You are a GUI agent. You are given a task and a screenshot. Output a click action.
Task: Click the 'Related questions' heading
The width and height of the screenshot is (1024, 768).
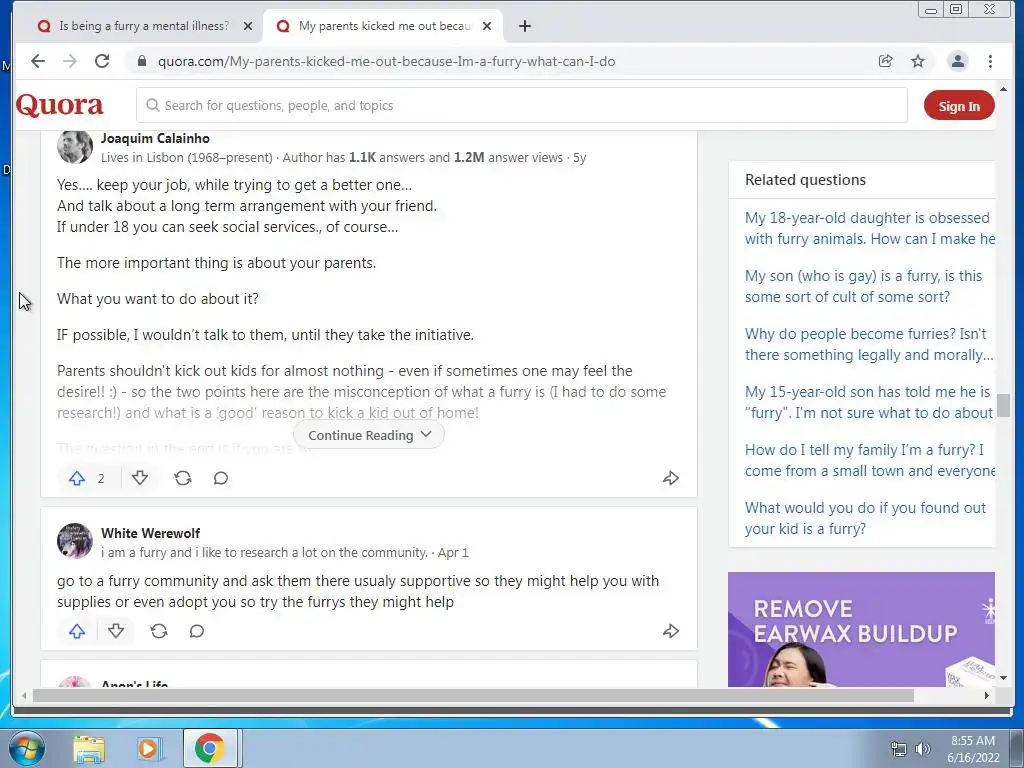click(x=805, y=180)
